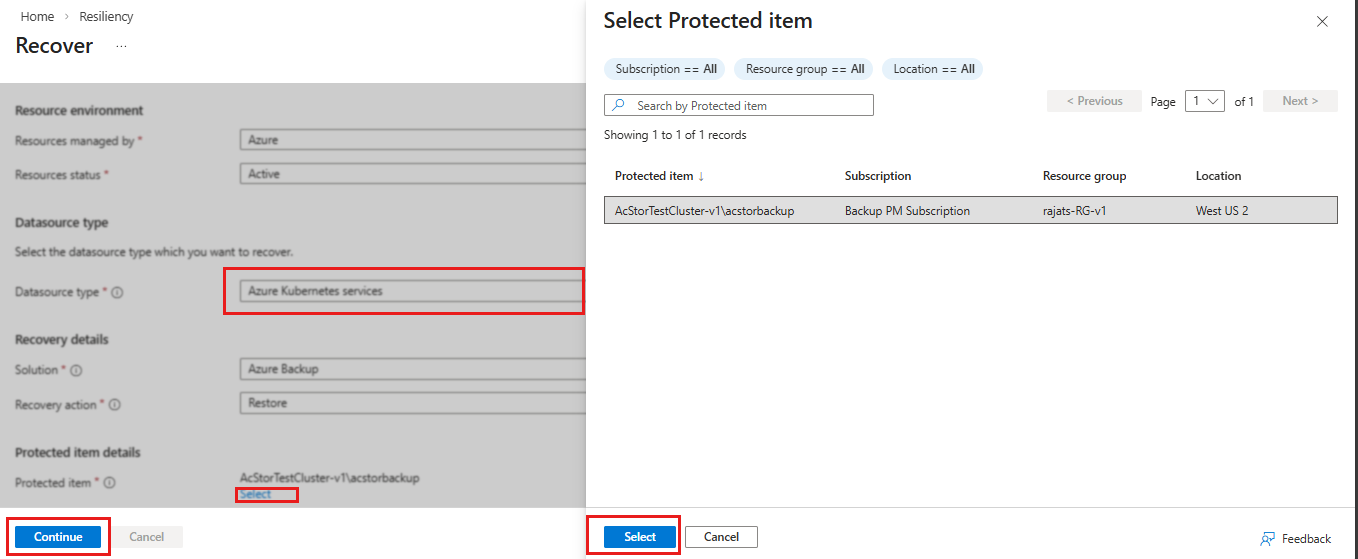
Task: Open the Datasource type dropdown
Action: (x=412, y=291)
